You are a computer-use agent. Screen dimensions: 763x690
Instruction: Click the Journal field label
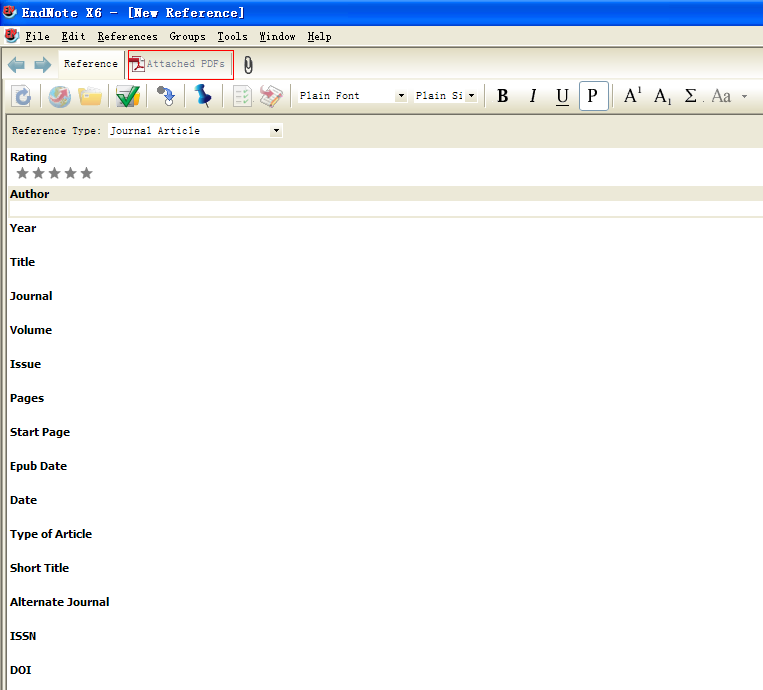31,296
